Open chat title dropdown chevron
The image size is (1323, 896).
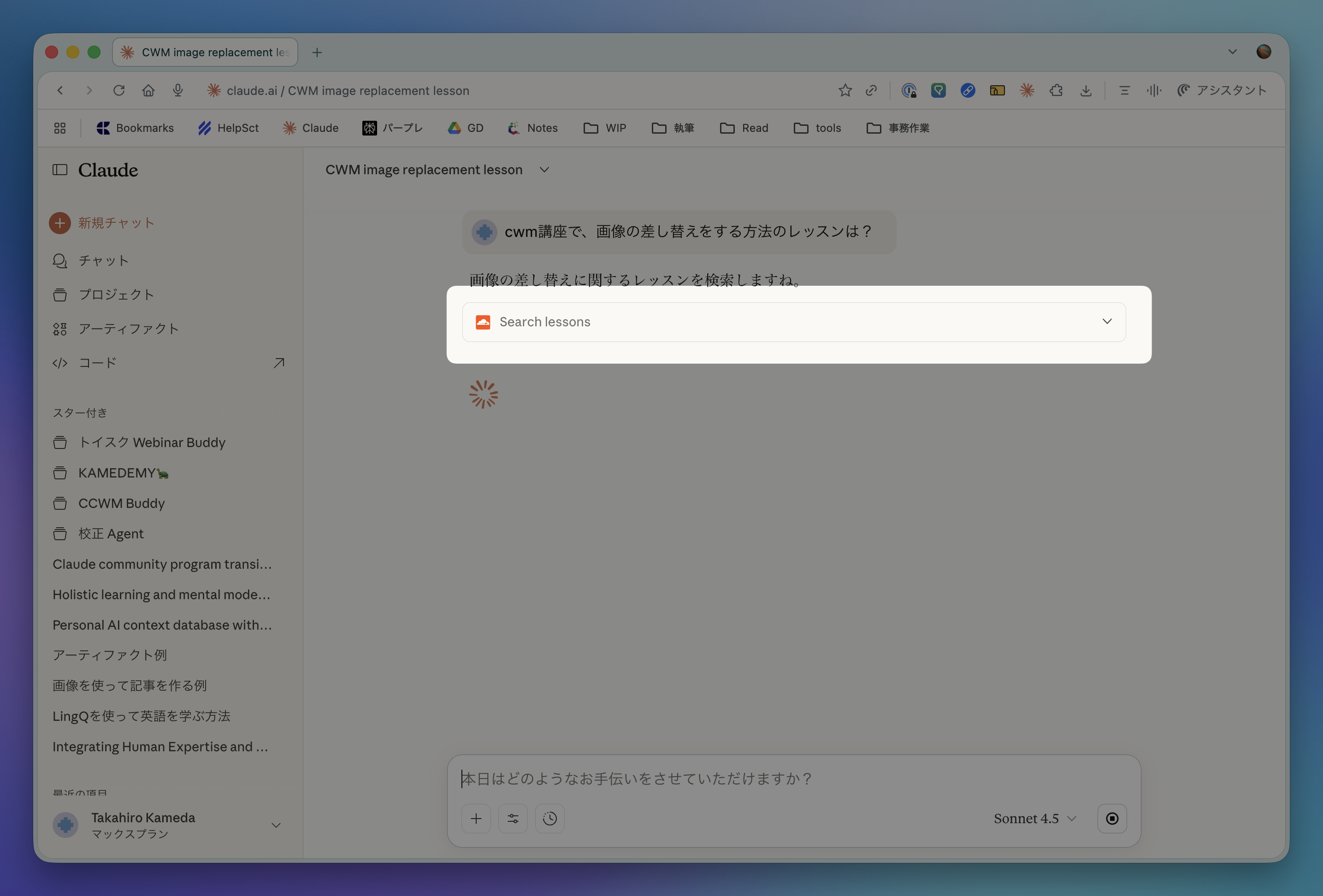(544, 170)
